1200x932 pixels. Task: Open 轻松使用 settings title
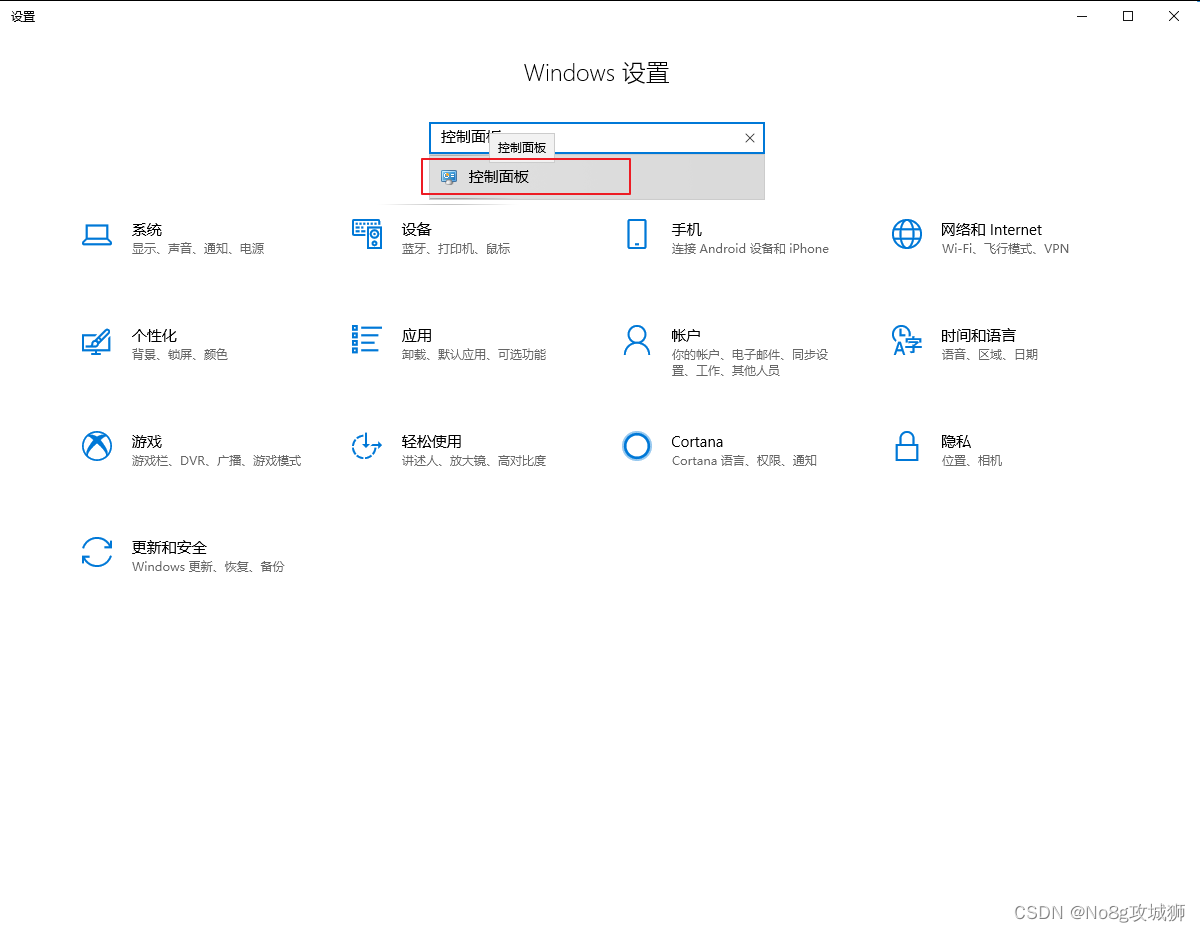point(432,442)
